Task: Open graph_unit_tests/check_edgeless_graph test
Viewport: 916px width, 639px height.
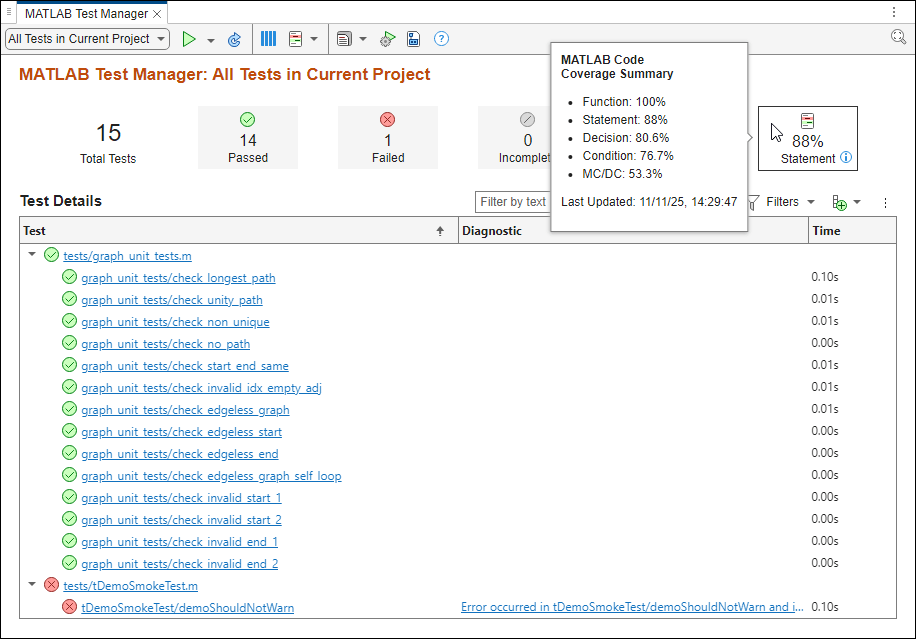Action: [x=185, y=410]
